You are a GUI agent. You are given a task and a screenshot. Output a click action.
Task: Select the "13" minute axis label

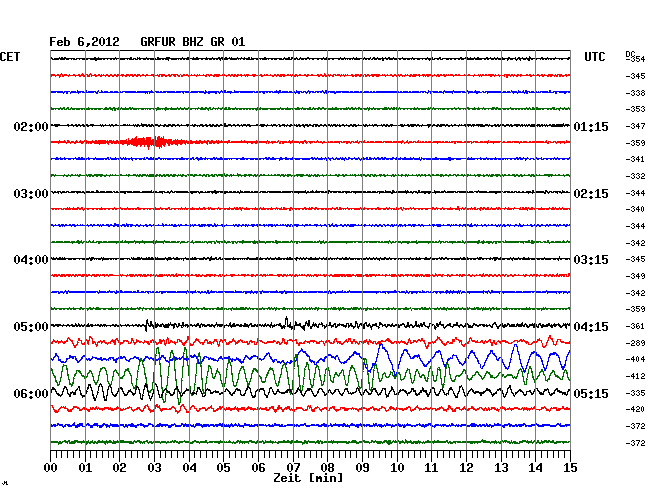click(501, 468)
